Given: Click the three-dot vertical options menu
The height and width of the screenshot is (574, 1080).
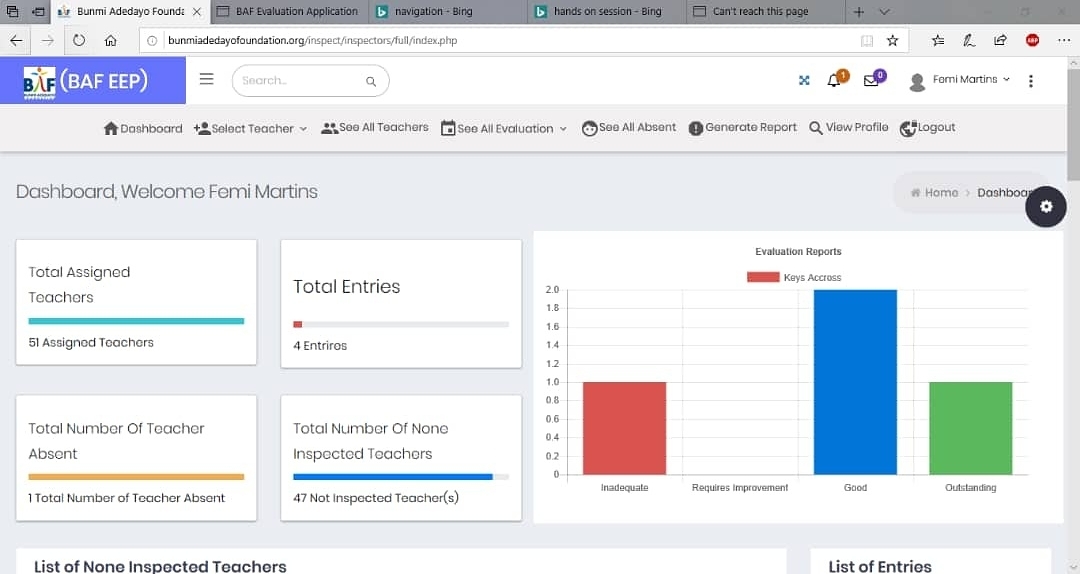Looking at the screenshot, I should coord(1031,81).
